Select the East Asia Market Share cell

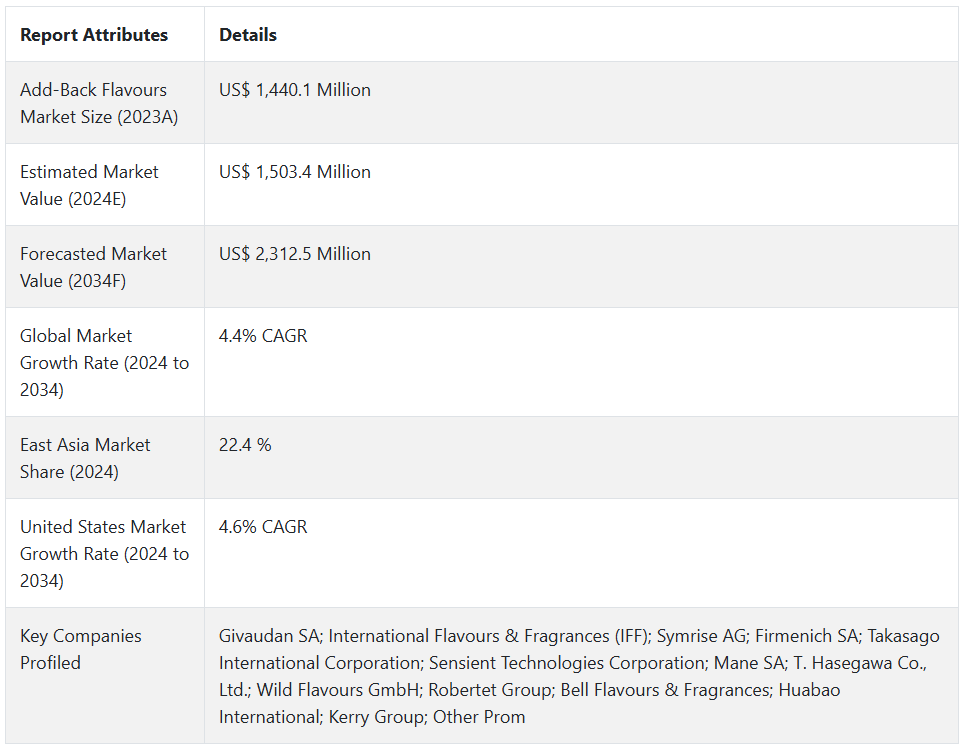tap(85, 458)
